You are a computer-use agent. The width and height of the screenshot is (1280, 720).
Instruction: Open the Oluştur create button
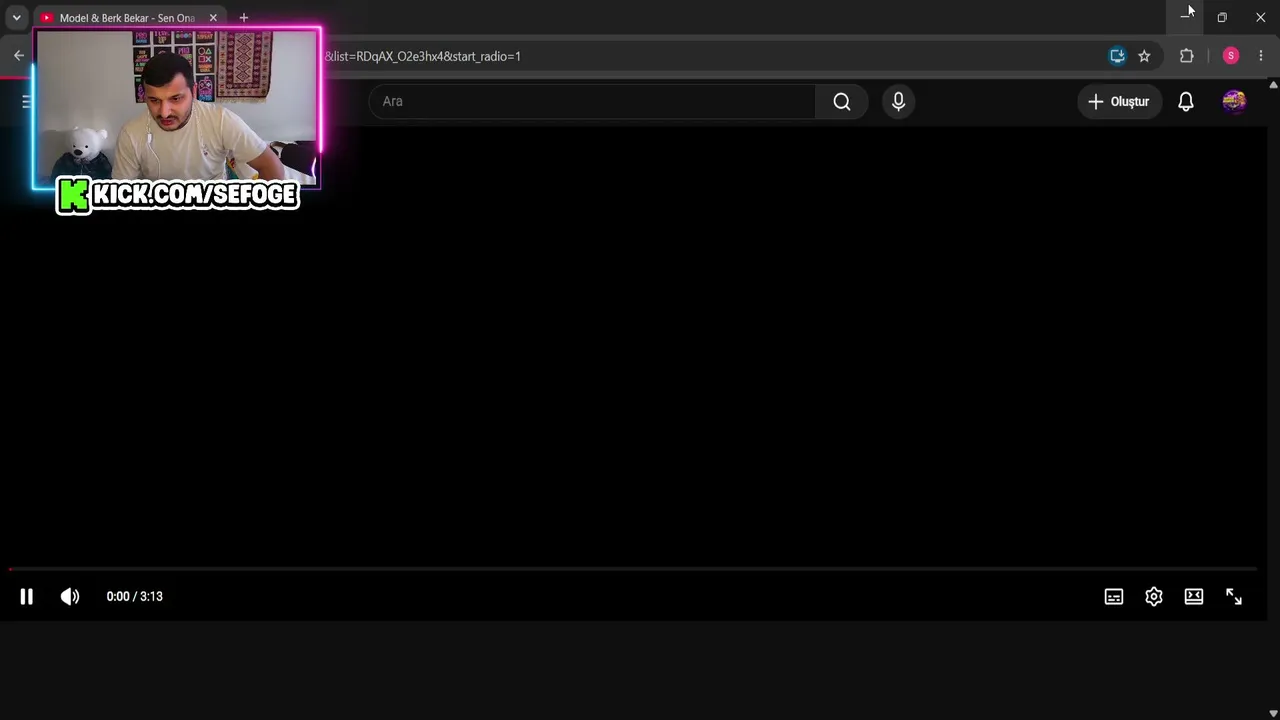coord(1119,101)
